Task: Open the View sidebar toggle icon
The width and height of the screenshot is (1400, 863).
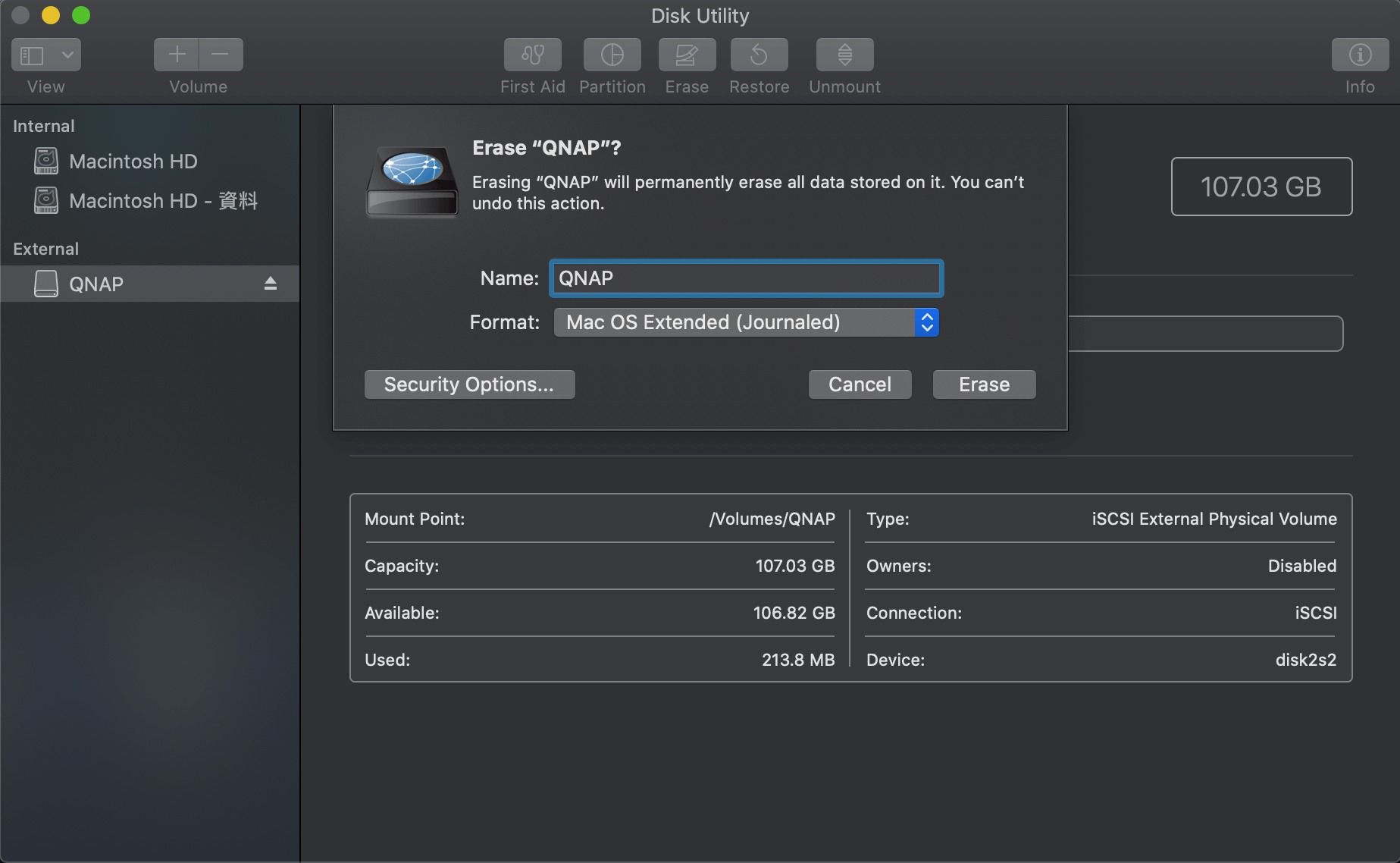Action: 32,55
